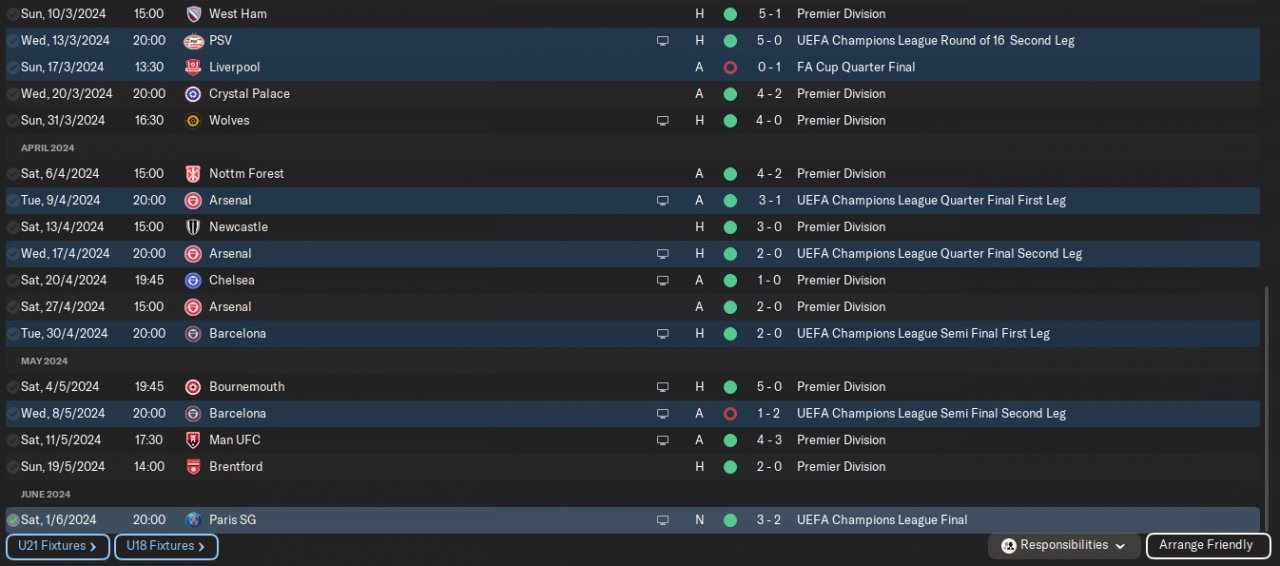Click the red loss indicator on Liverpool row
This screenshot has height=566, width=1280.
[730, 67]
